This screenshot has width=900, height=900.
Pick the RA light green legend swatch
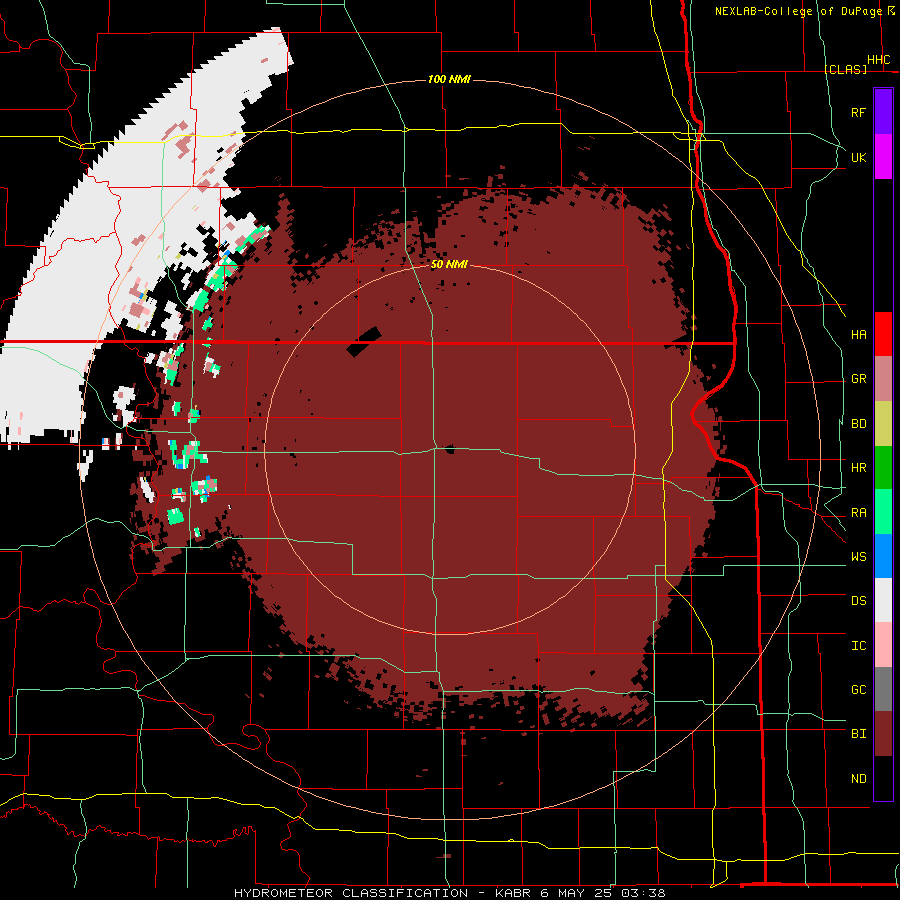[883, 512]
